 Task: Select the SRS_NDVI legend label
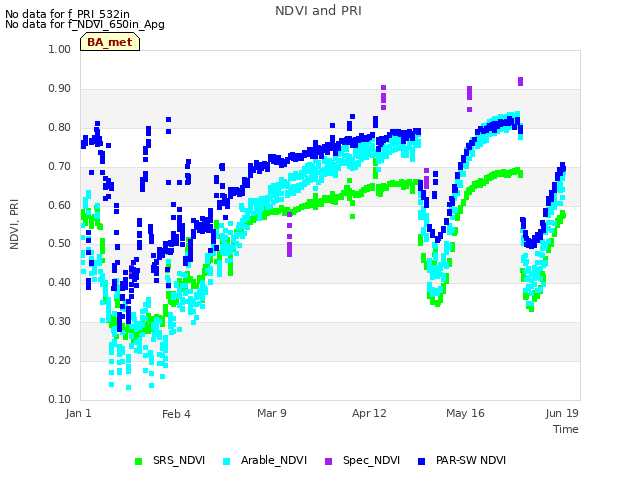[179, 460]
